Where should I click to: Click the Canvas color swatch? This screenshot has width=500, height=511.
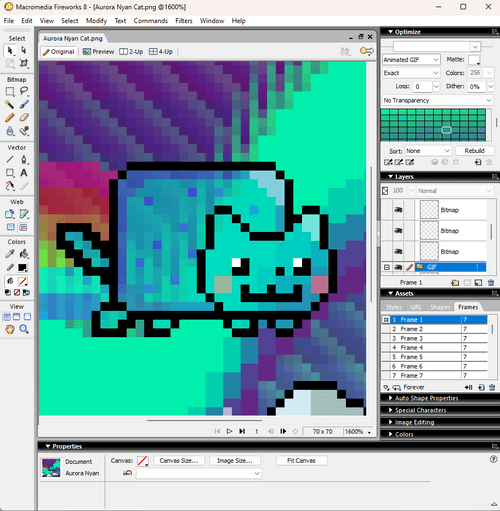point(143,461)
